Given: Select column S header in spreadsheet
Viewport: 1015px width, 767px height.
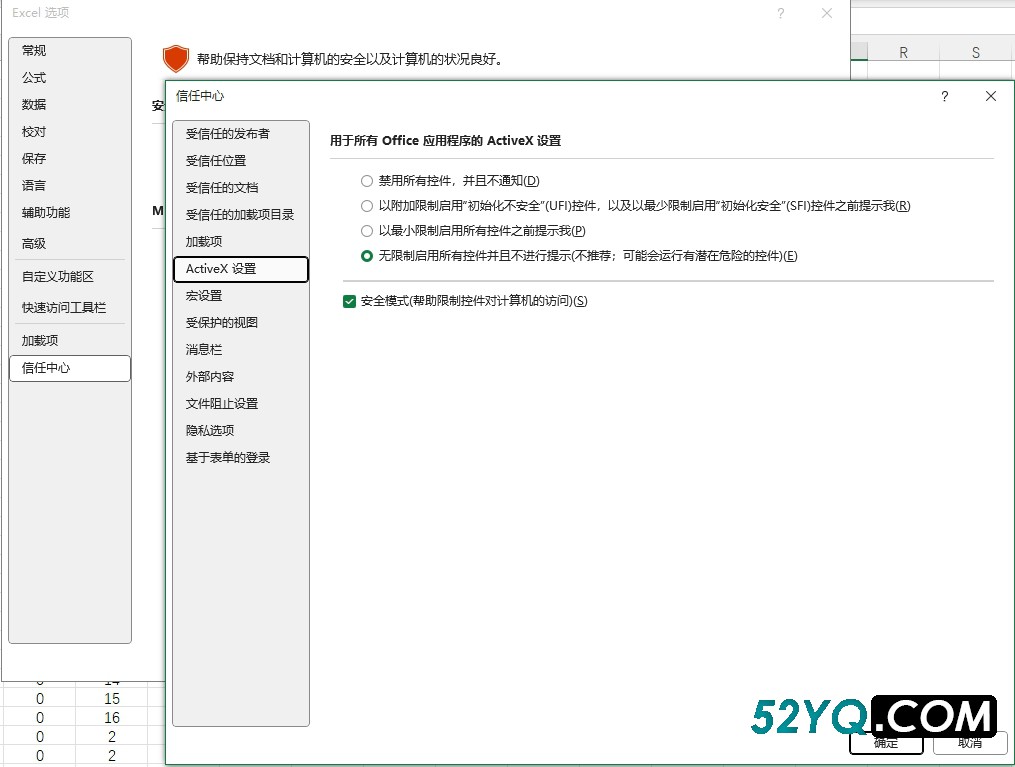Looking at the screenshot, I should tap(976, 52).
